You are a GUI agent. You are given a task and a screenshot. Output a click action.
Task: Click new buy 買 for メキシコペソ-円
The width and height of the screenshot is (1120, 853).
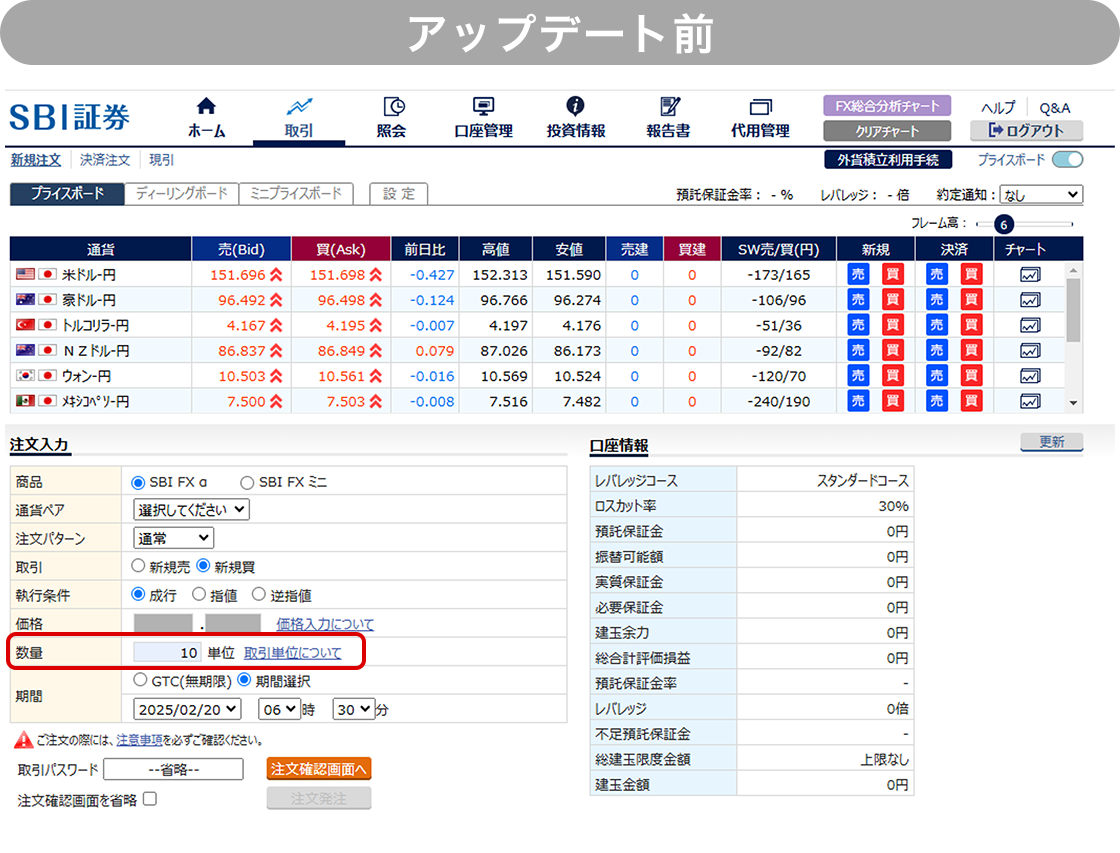(x=893, y=401)
